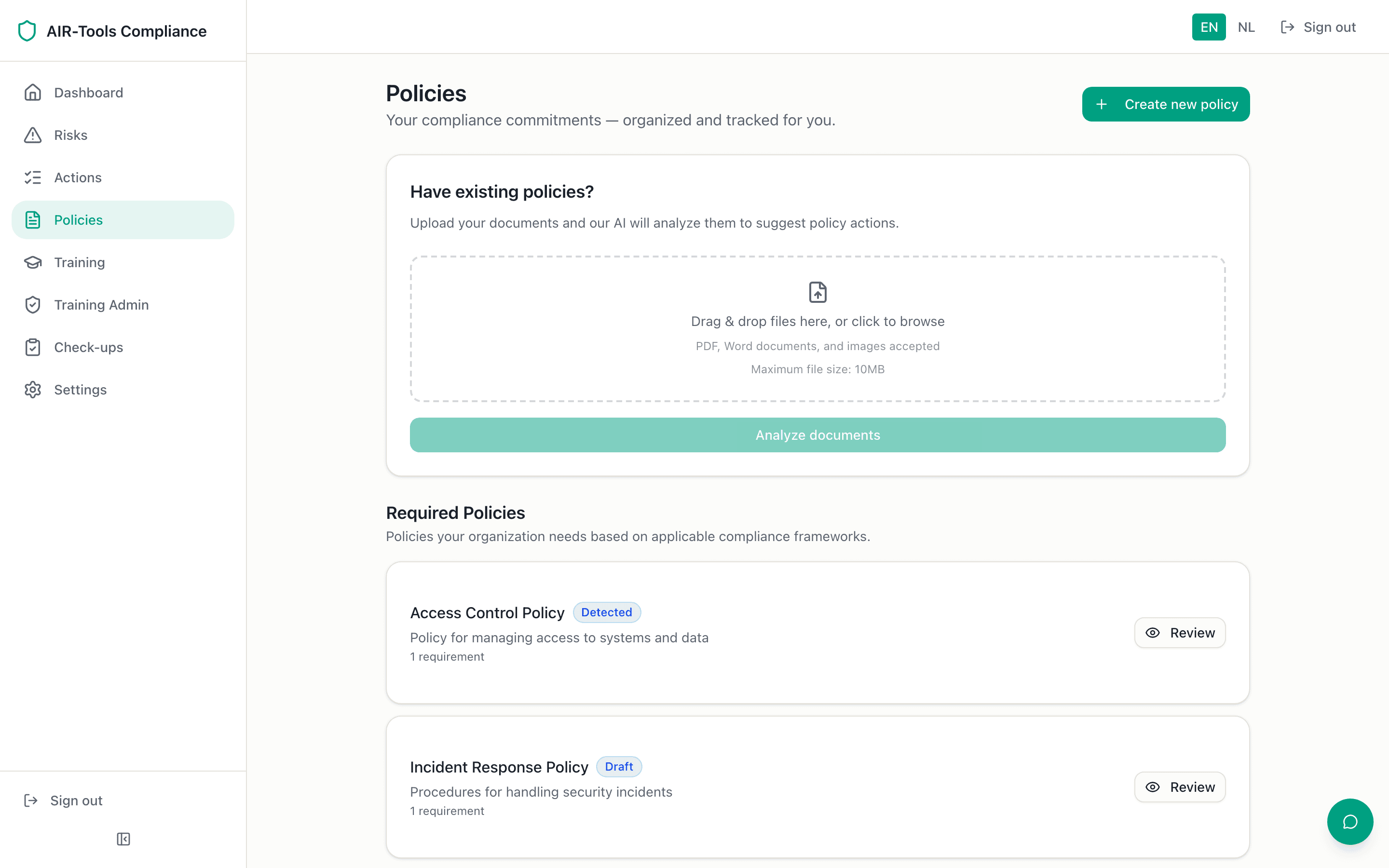
Task: Select the Risks warning icon in sidebar
Action: coord(33,135)
